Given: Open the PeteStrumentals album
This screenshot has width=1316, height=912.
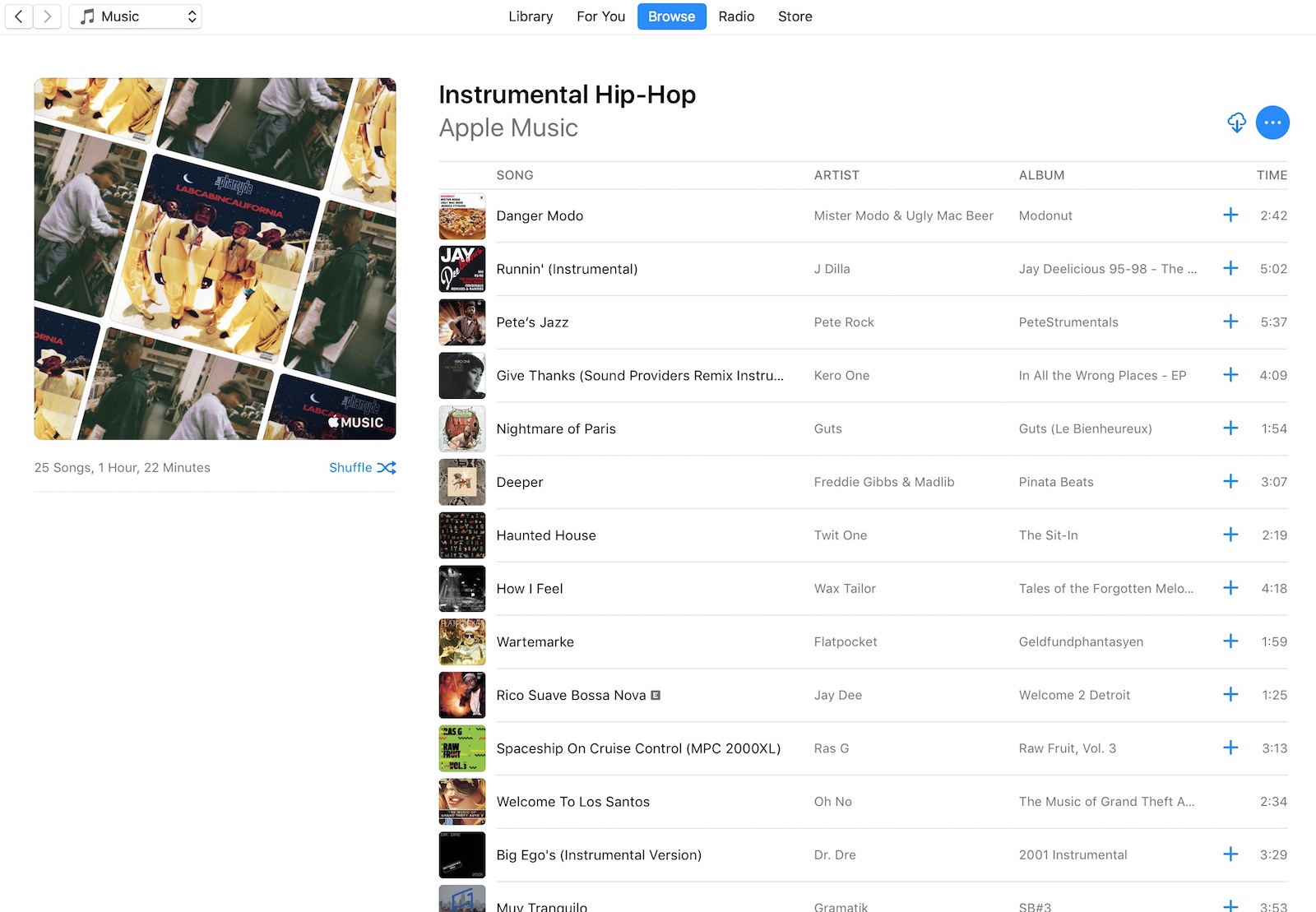Looking at the screenshot, I should [x=1068, y=322].
